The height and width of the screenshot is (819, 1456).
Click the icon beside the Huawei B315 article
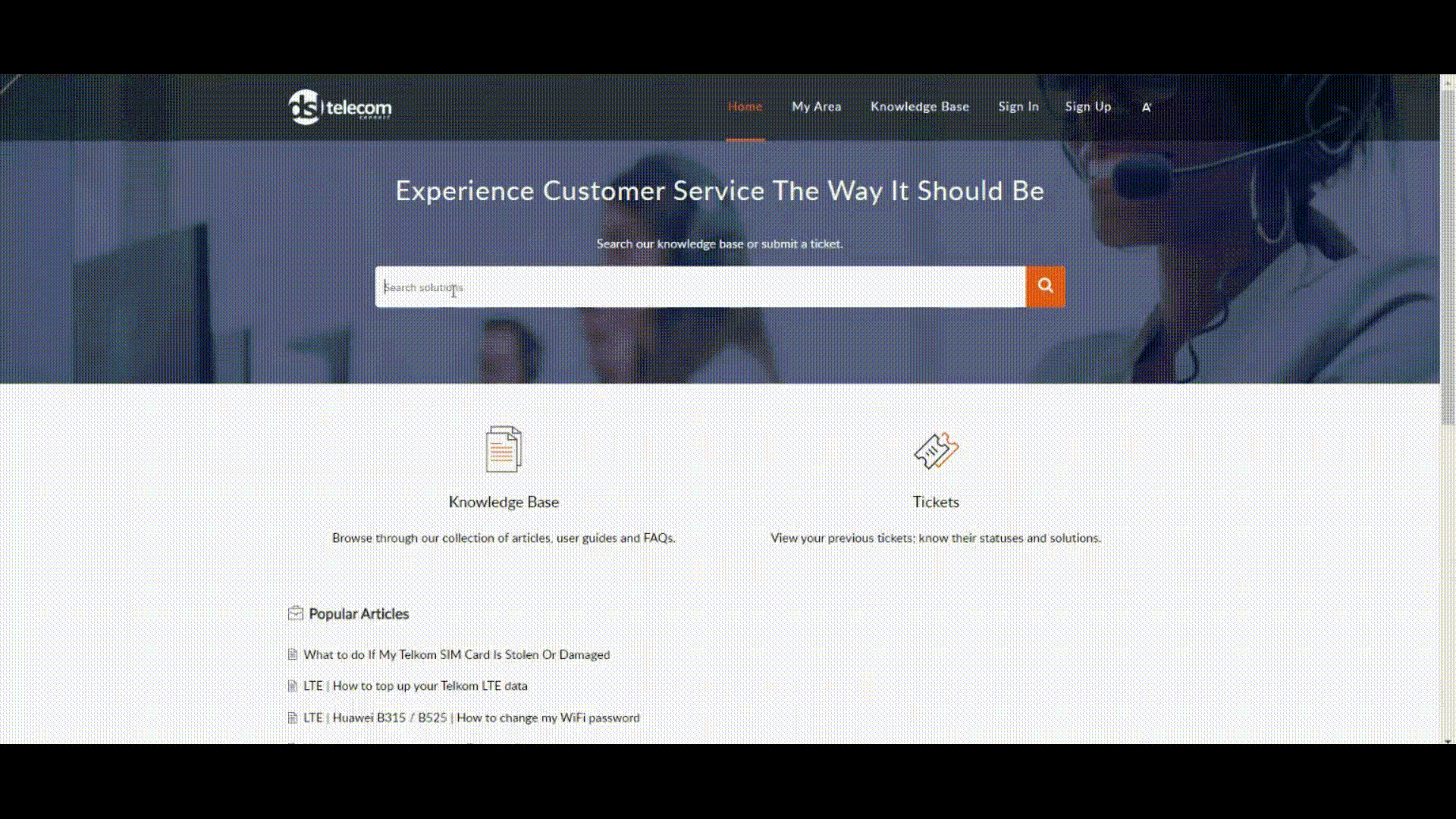293,717
